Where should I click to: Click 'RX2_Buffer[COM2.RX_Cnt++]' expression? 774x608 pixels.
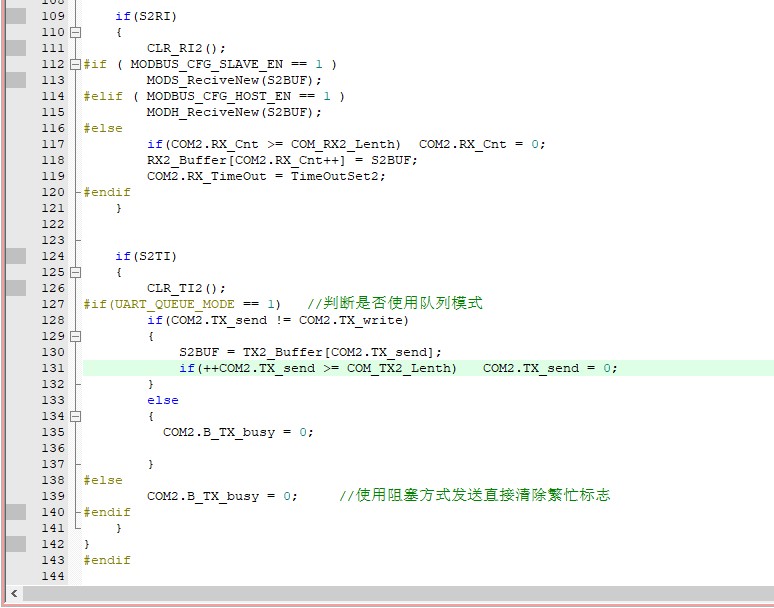246,160
